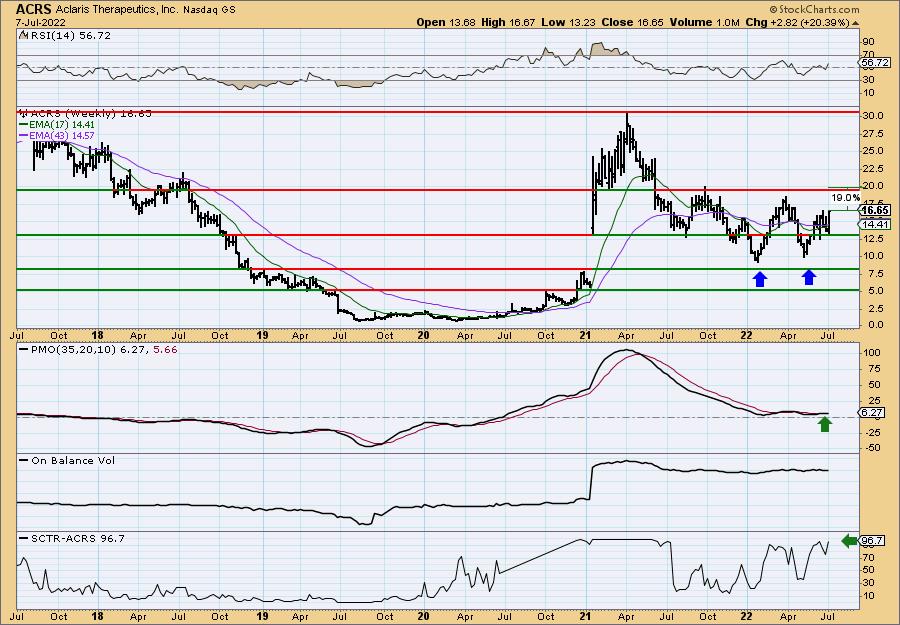Click the 70 label on the SCTR axis
This screenshot has height=625, width=900.
[868, 557]
